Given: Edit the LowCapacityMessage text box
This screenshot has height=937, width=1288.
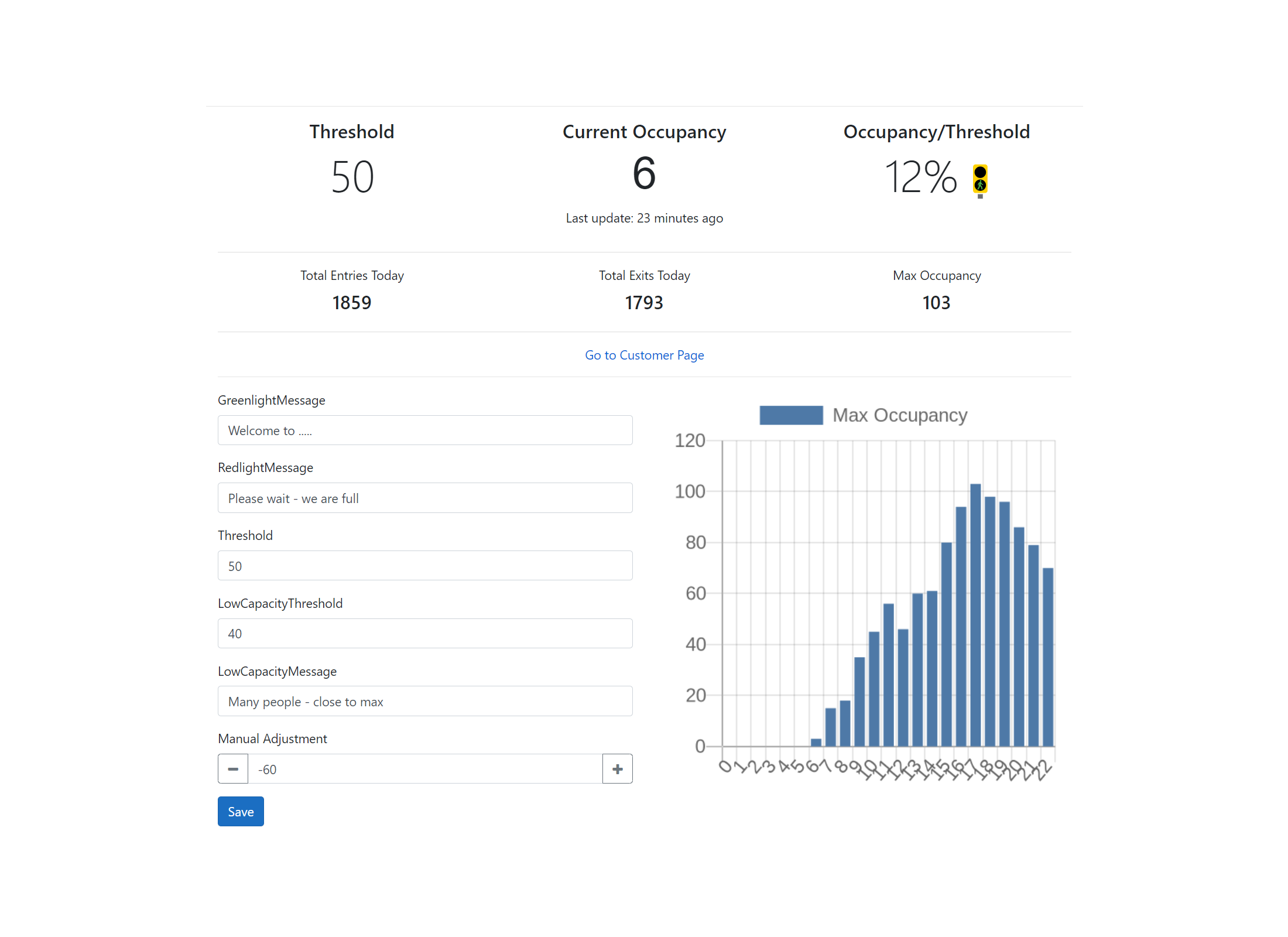Looking at the screenshot, I should pos(425,702).
